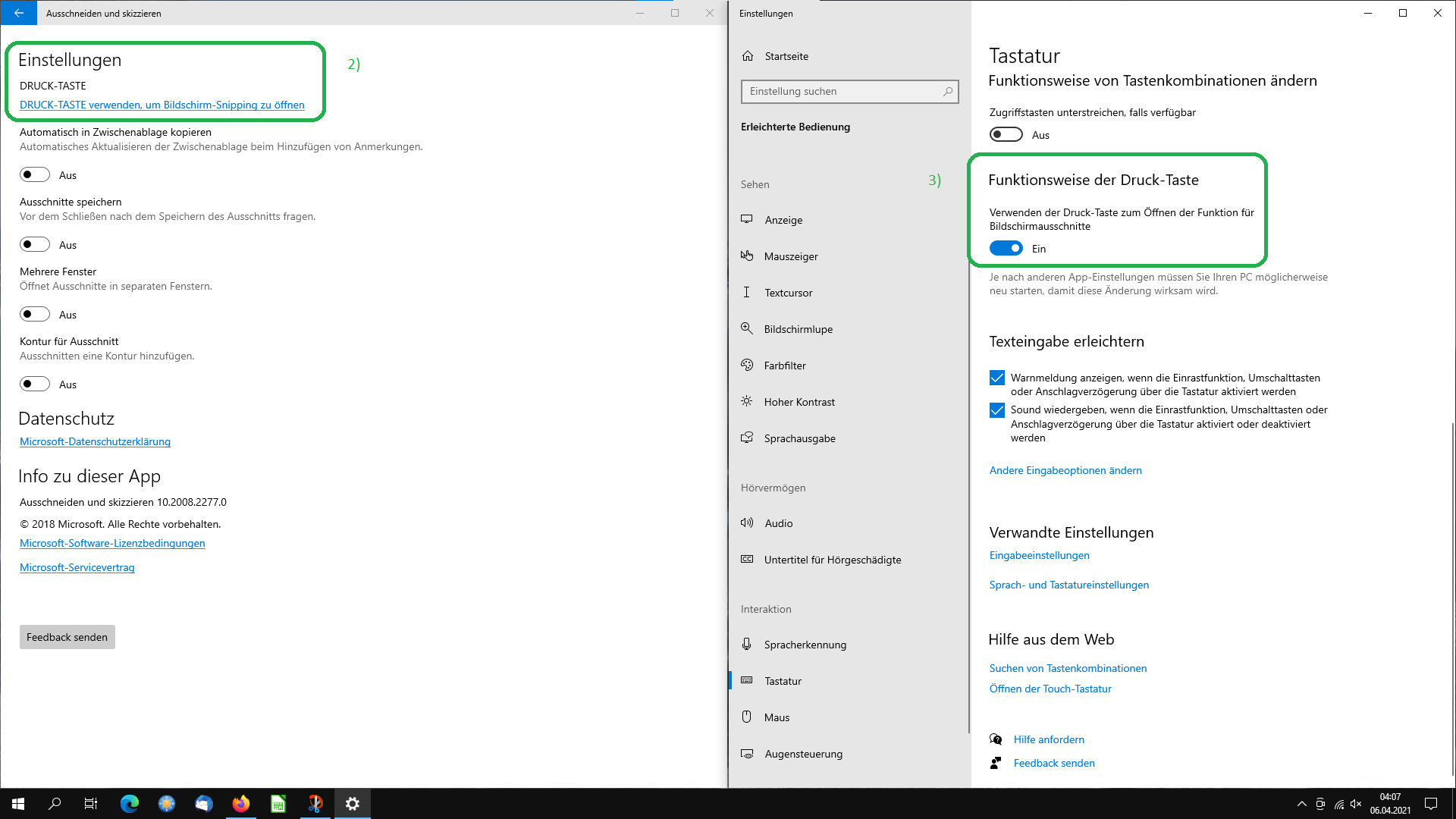
Task: Click the back arrow in Ausschneiden und skizzieren
Action: coord(18,13)
